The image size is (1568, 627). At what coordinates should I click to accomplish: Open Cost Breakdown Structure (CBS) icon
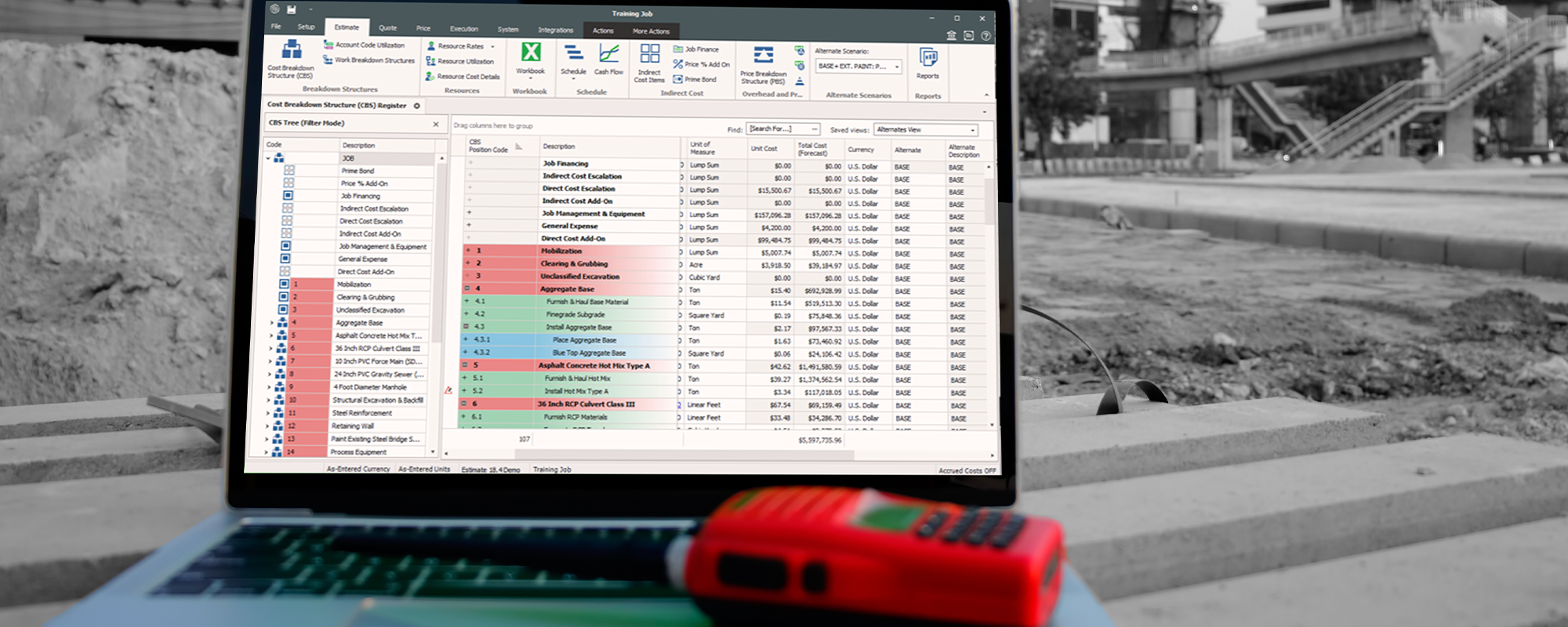point(292,51)
